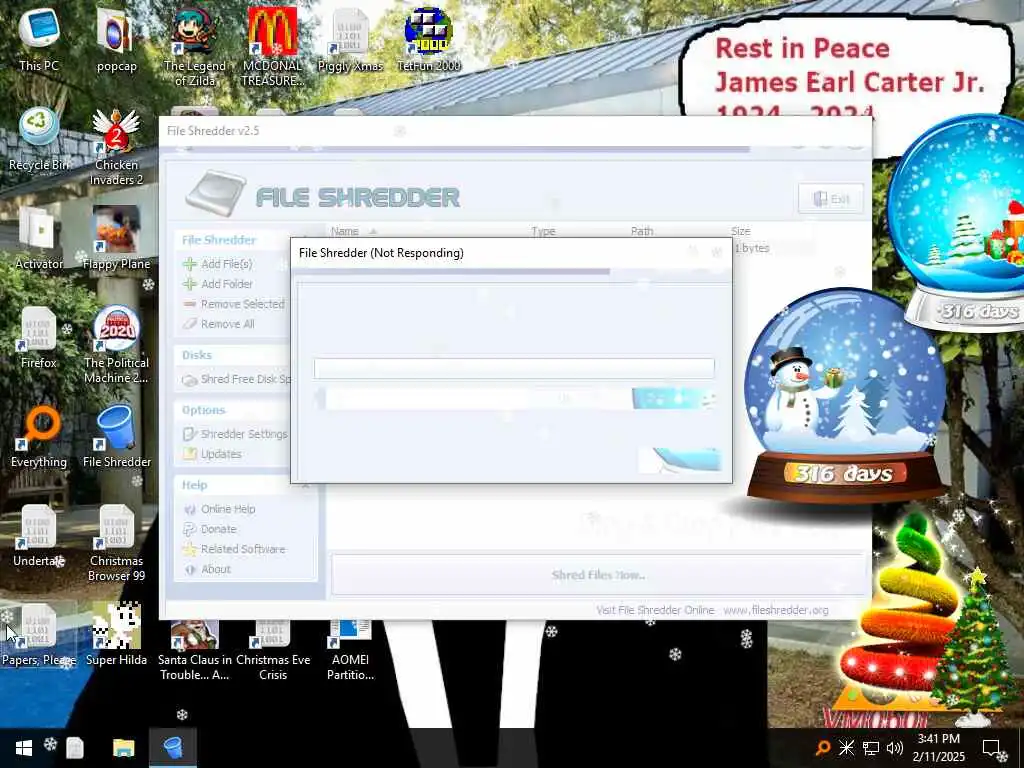This screenshot has width=1024, height=768.
Task: Click File Shredder (Not Responding) title bar
Action: click(x=511, y=253)
